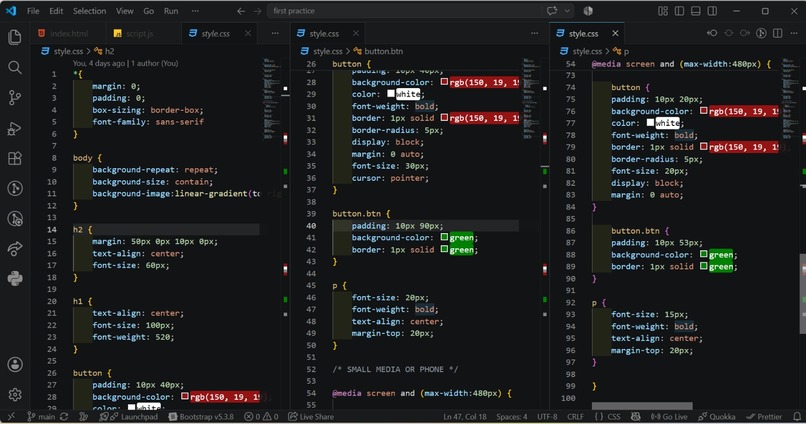Open the button.btn breadcrumb symbol dropdown

pos(378,51)
